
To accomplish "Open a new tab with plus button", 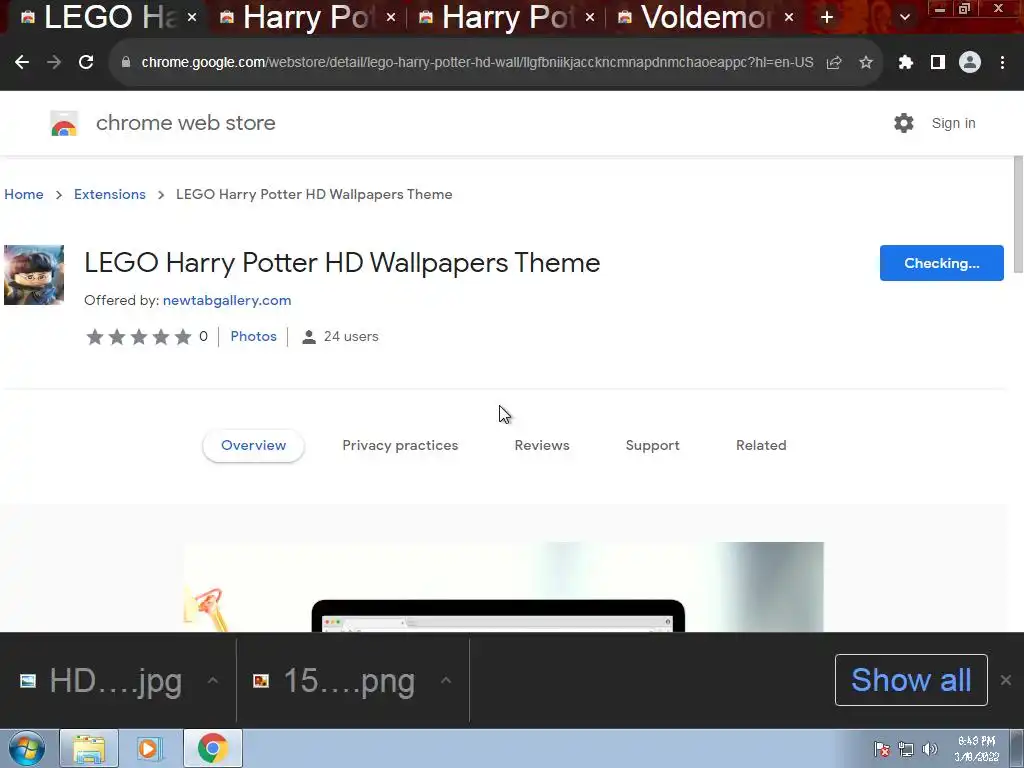I will coord(827,18).
